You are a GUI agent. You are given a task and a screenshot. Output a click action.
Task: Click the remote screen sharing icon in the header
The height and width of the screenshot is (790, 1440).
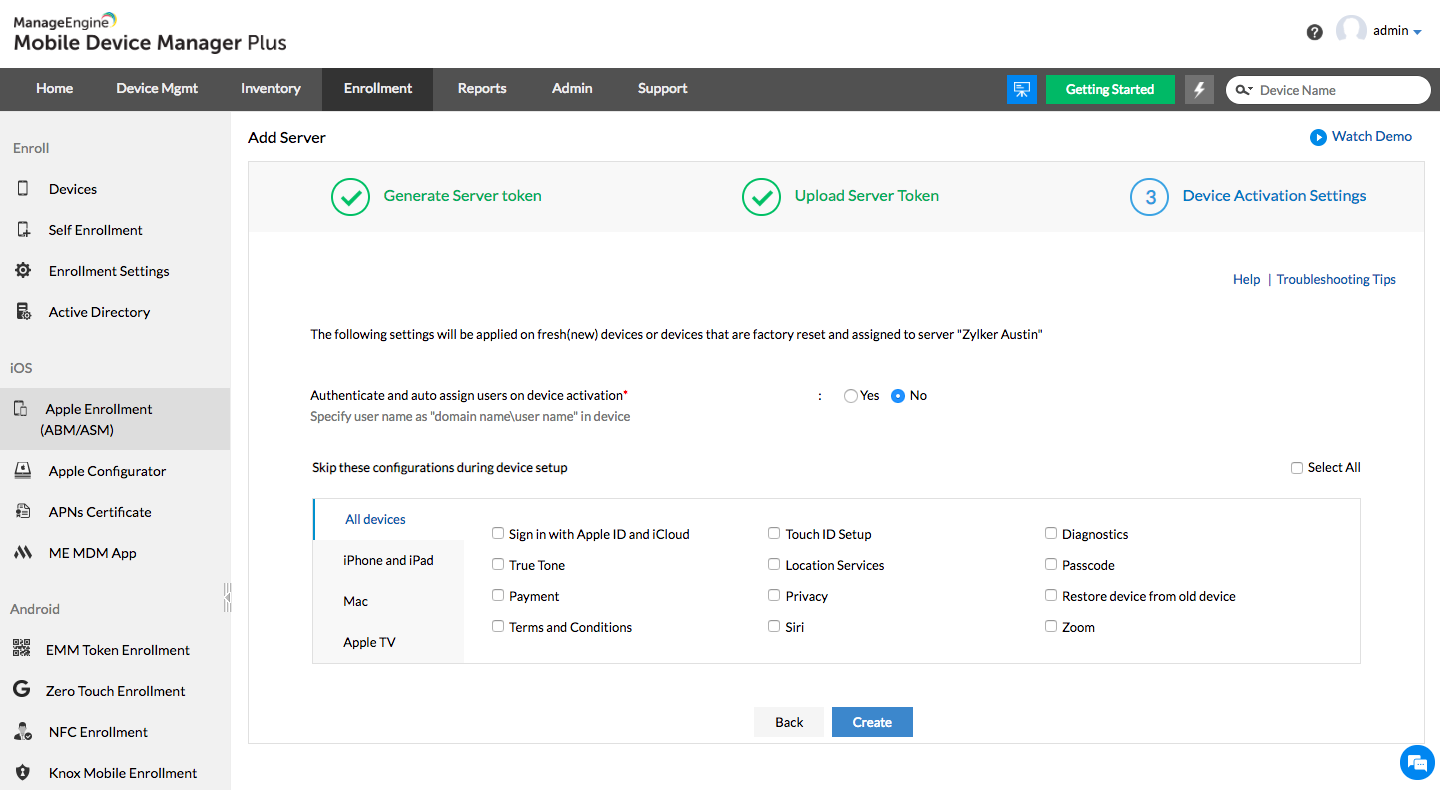pos(1022,89)
